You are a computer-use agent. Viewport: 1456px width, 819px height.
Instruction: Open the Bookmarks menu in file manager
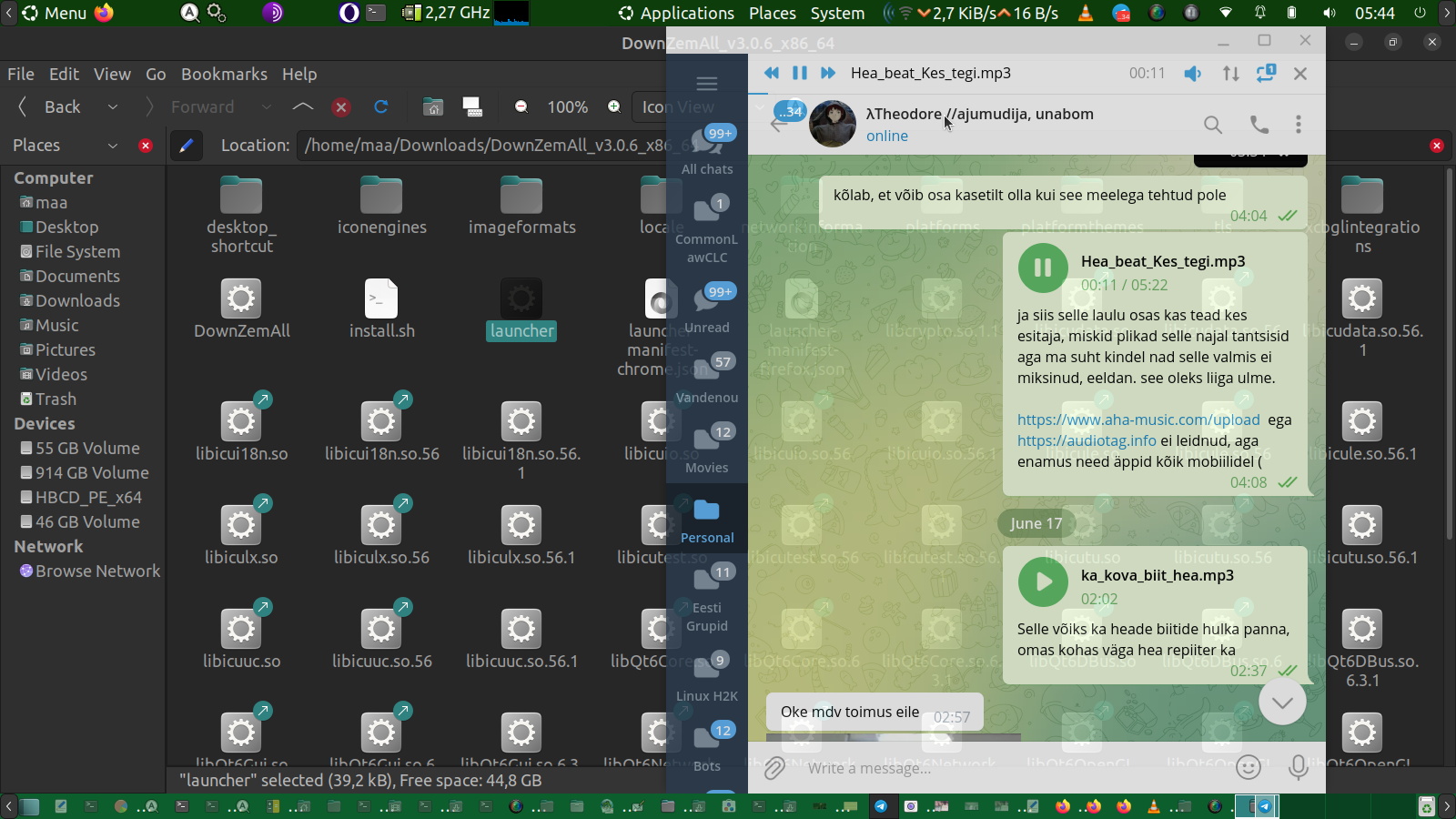tap(224, 75)
